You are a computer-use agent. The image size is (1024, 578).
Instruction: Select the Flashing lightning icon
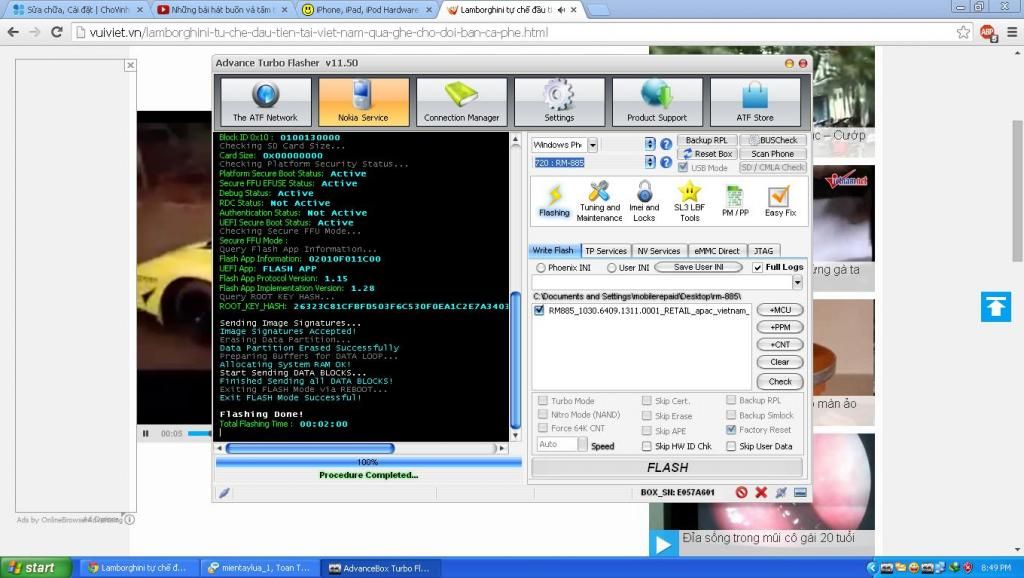point(554,201)
